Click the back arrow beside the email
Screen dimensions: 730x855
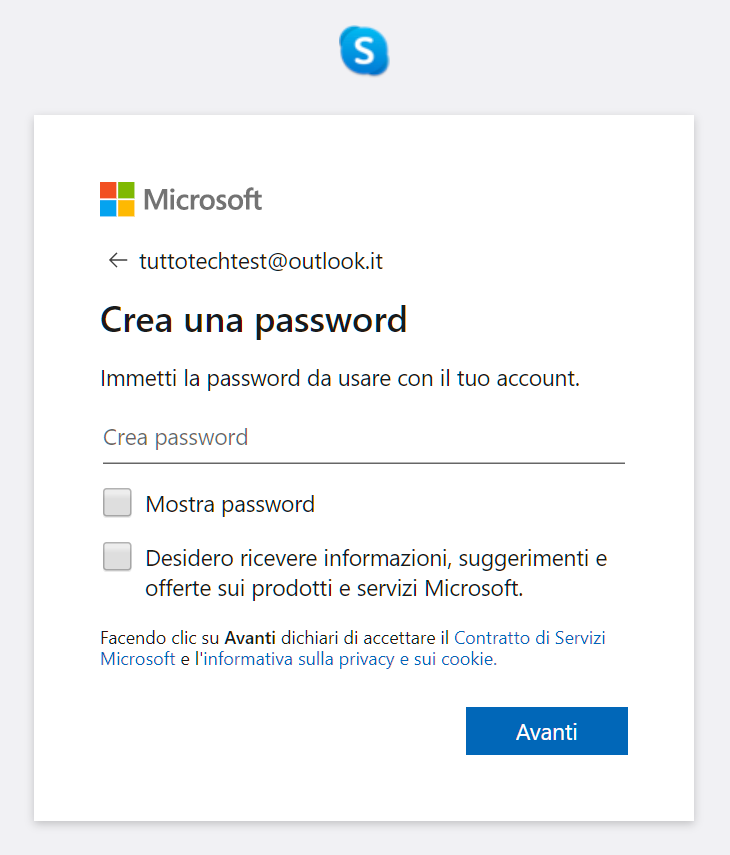[x=118, y=261]
